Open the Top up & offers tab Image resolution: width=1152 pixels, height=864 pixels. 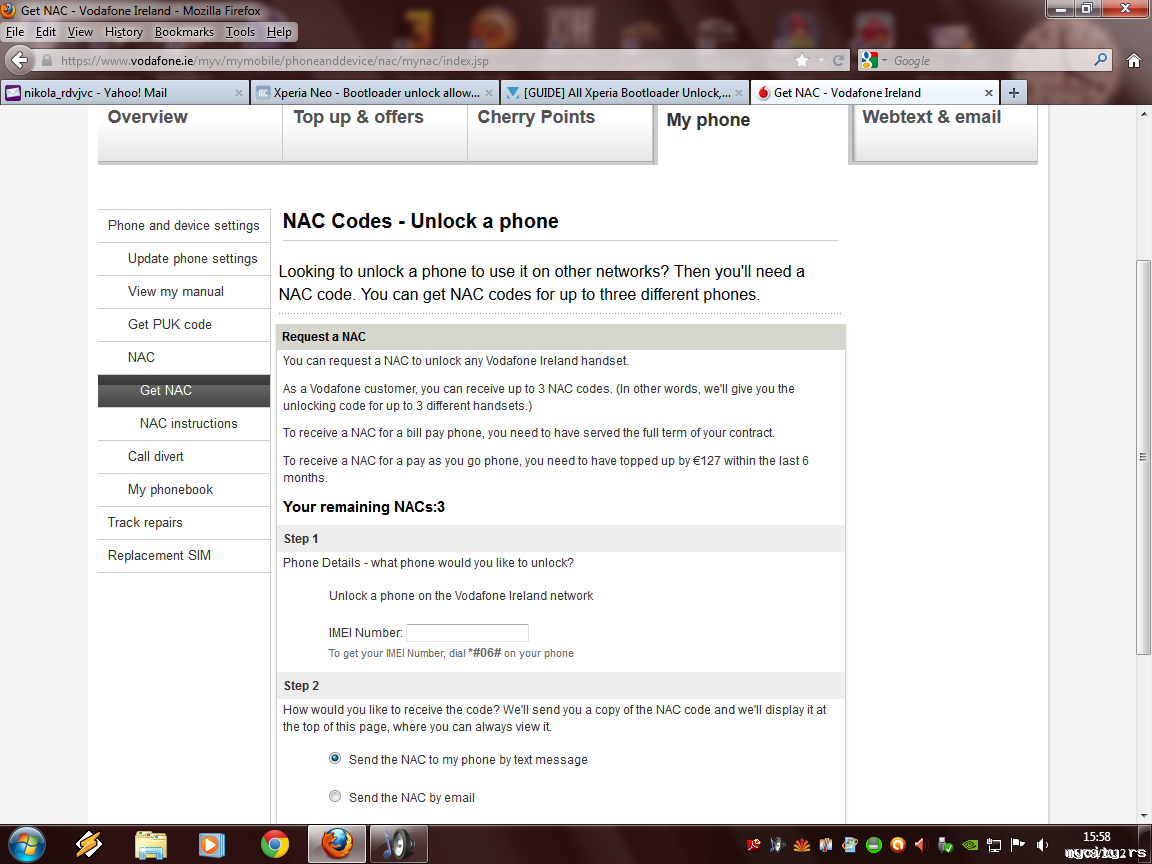pyautogui.click(x=375, y=133)
